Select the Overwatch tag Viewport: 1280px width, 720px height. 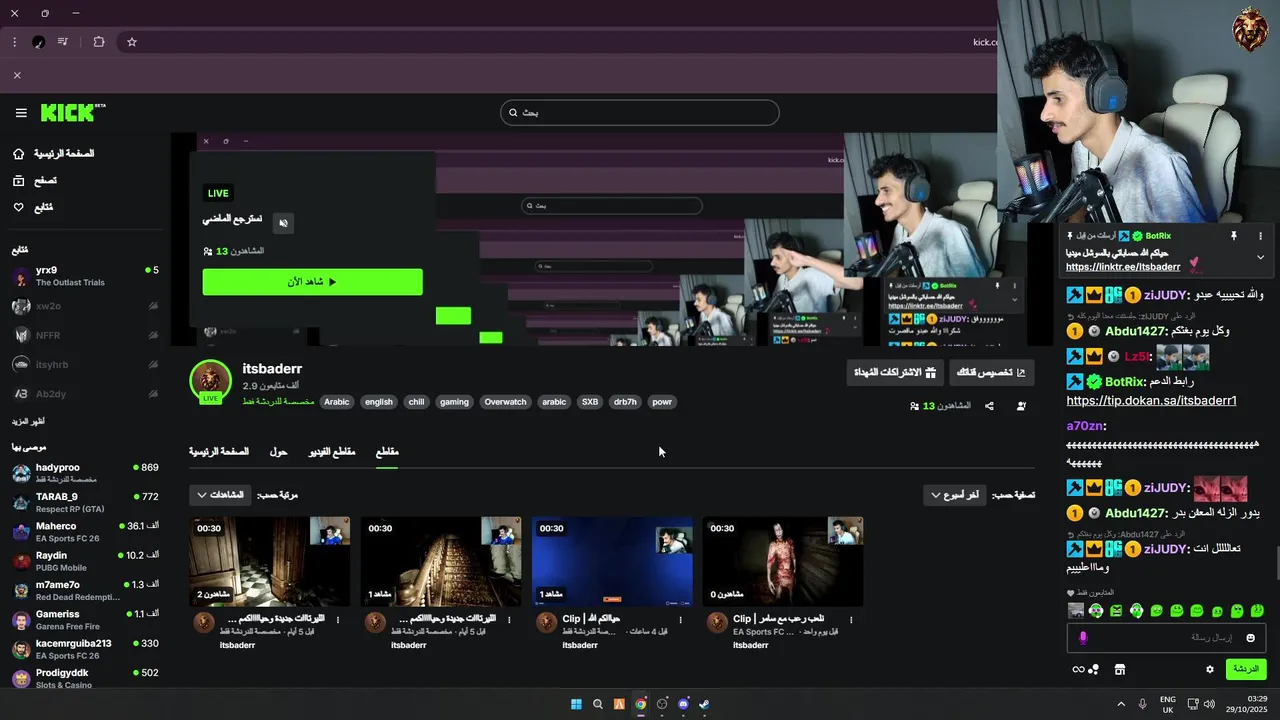click(505, 402)
